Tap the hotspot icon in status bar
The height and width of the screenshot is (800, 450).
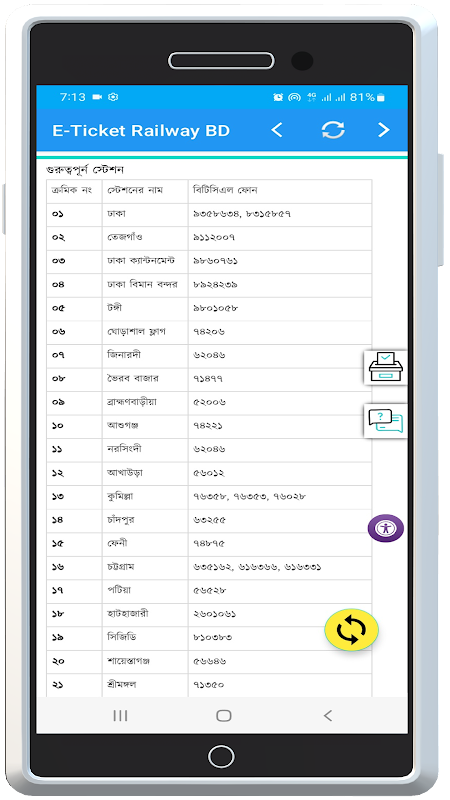pyautogui.click(x=294, y=97)
